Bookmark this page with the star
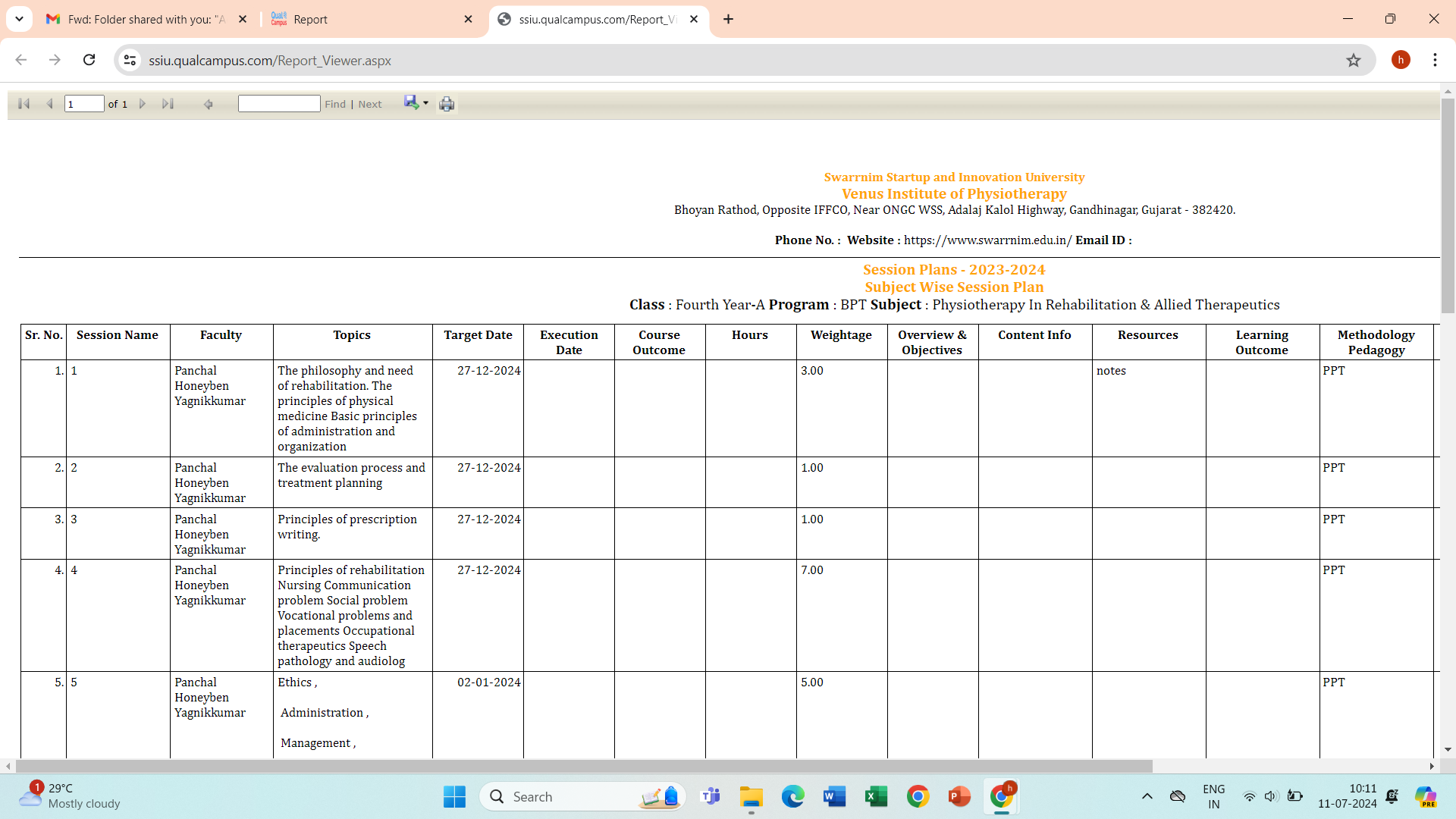This screenshot has height=819, width=1456. (x=1354, y=61)
